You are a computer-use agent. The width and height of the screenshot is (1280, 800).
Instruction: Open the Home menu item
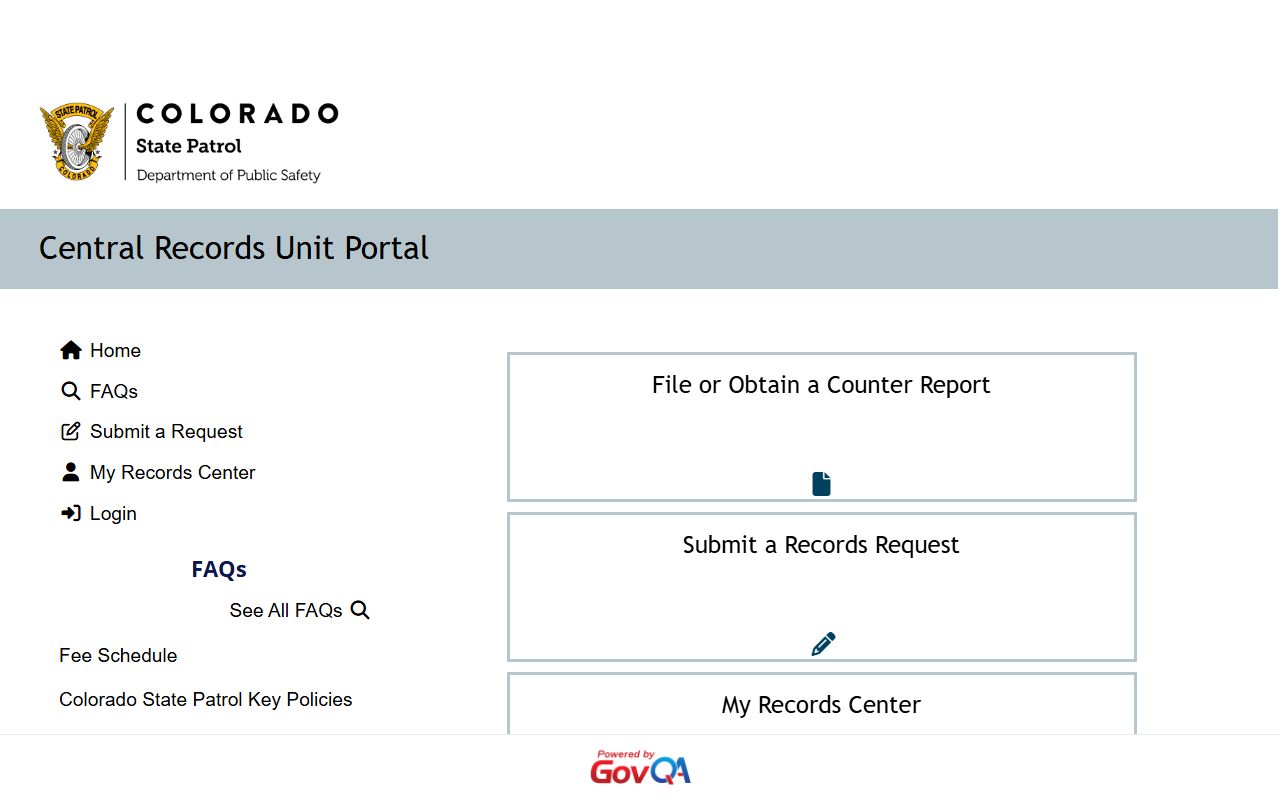point(115,350)
